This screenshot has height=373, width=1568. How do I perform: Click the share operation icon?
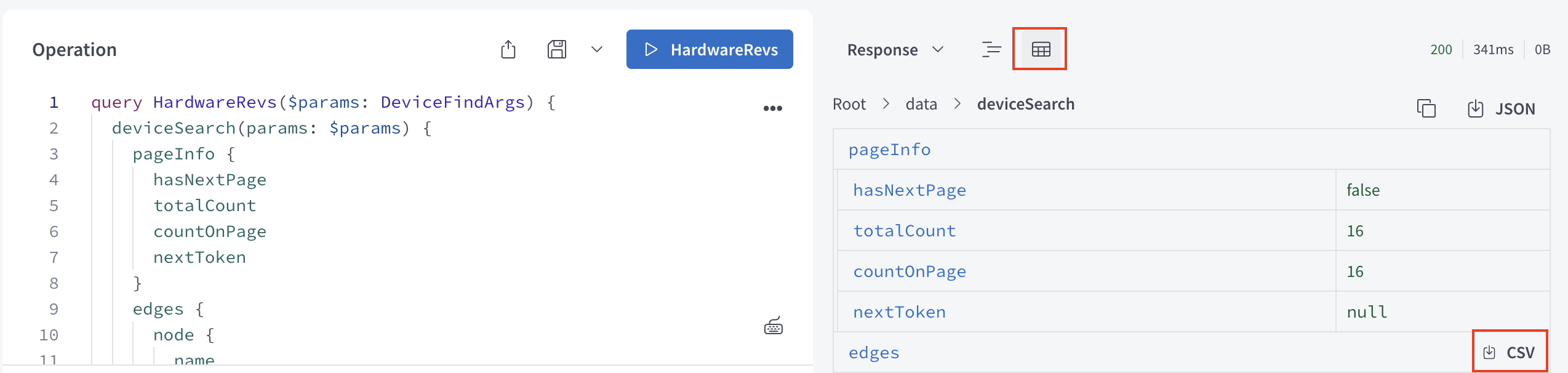coord(508,49)
